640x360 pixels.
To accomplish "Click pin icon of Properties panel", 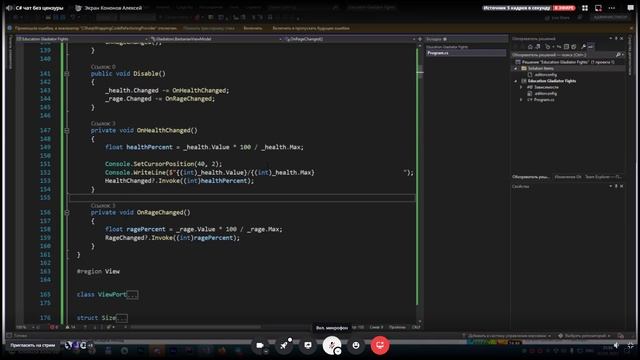I will pos(616,186).
